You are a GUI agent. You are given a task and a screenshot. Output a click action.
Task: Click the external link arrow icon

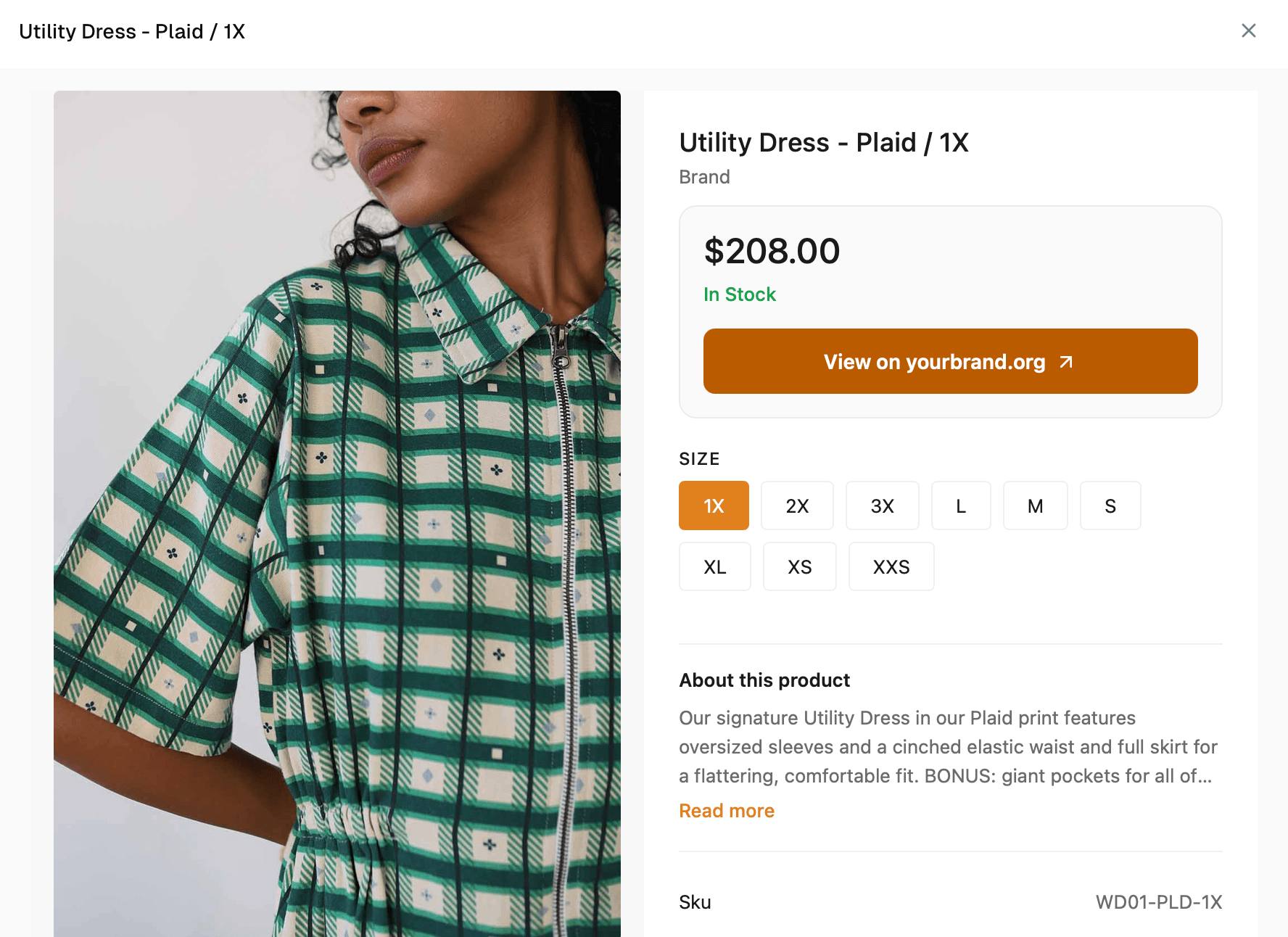click(1066, 362)
